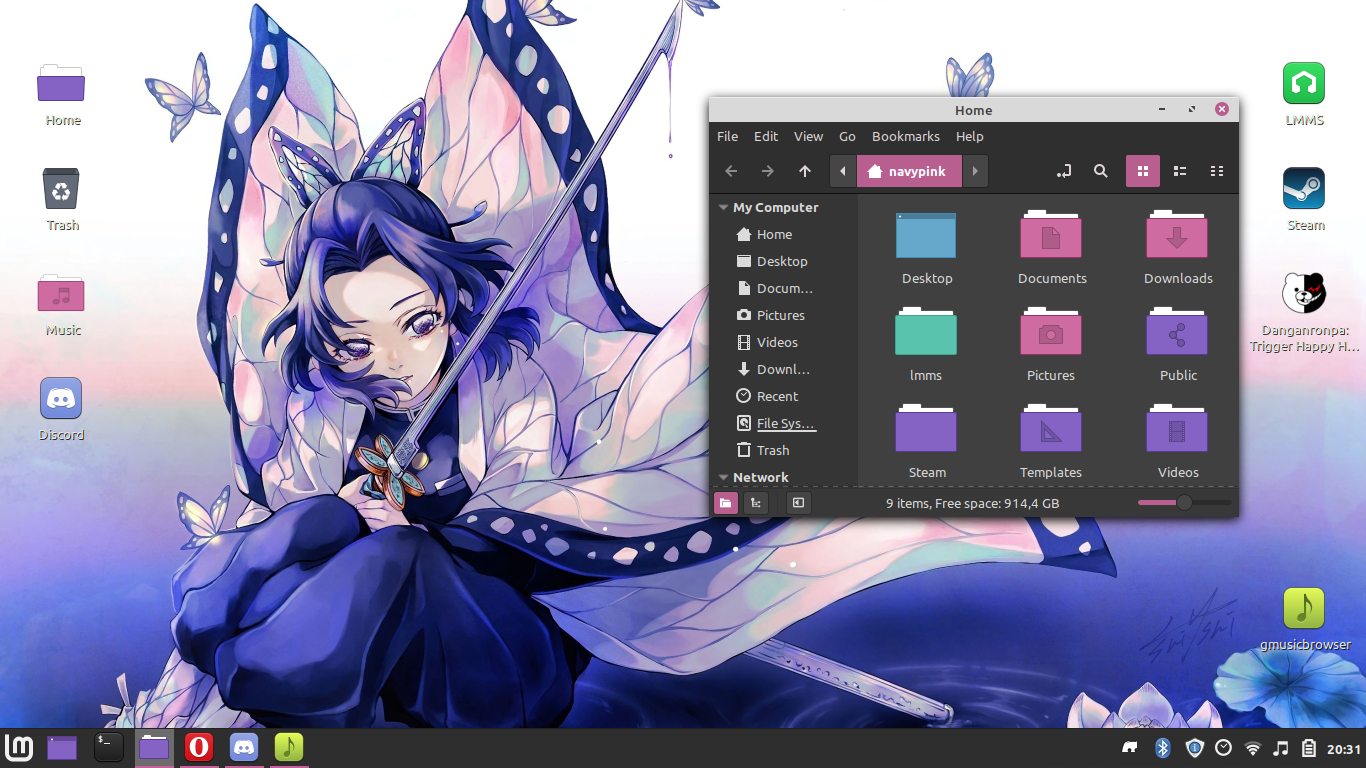The image size is (1366, 768).
Task: Open the Help menu
Action: tap(970, 136)
